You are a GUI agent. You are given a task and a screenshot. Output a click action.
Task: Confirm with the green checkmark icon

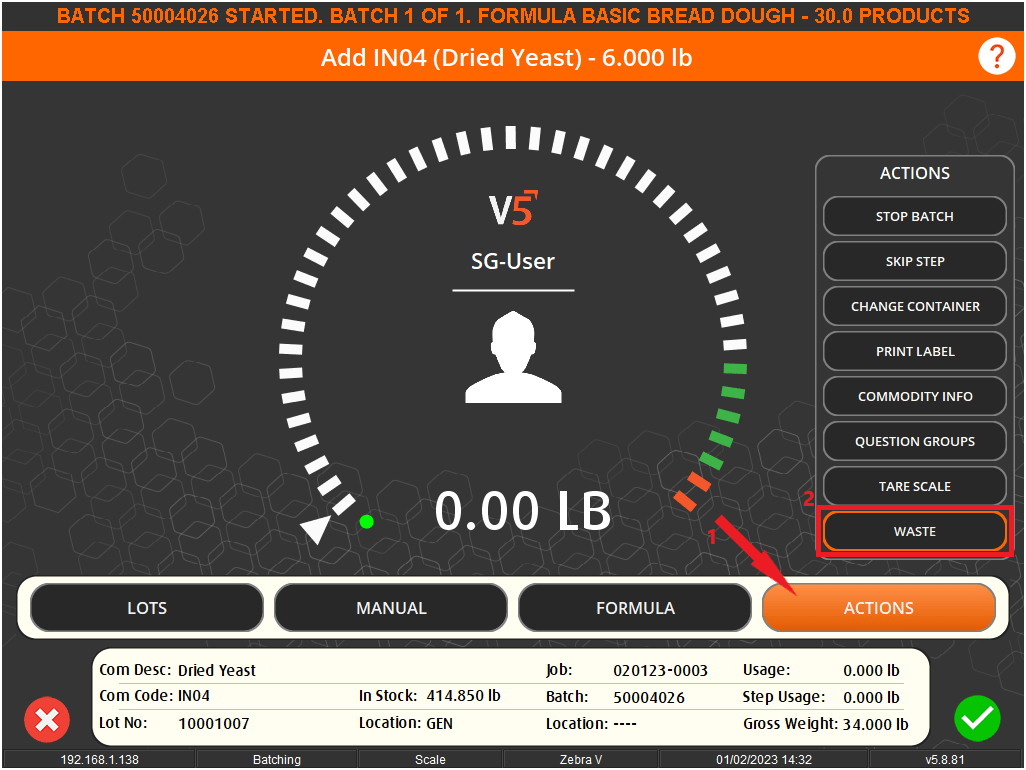pyautogui.click(x=977, y=717)
